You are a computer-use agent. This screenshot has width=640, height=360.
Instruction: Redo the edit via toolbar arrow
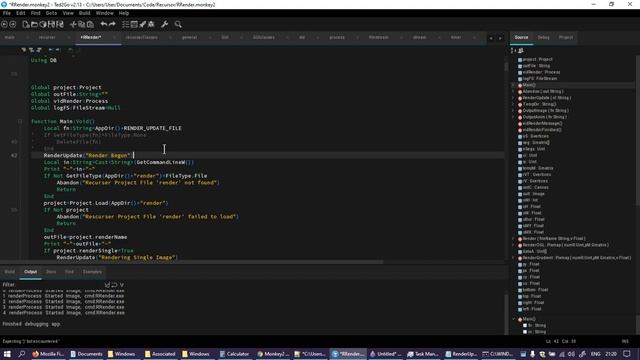112,24
